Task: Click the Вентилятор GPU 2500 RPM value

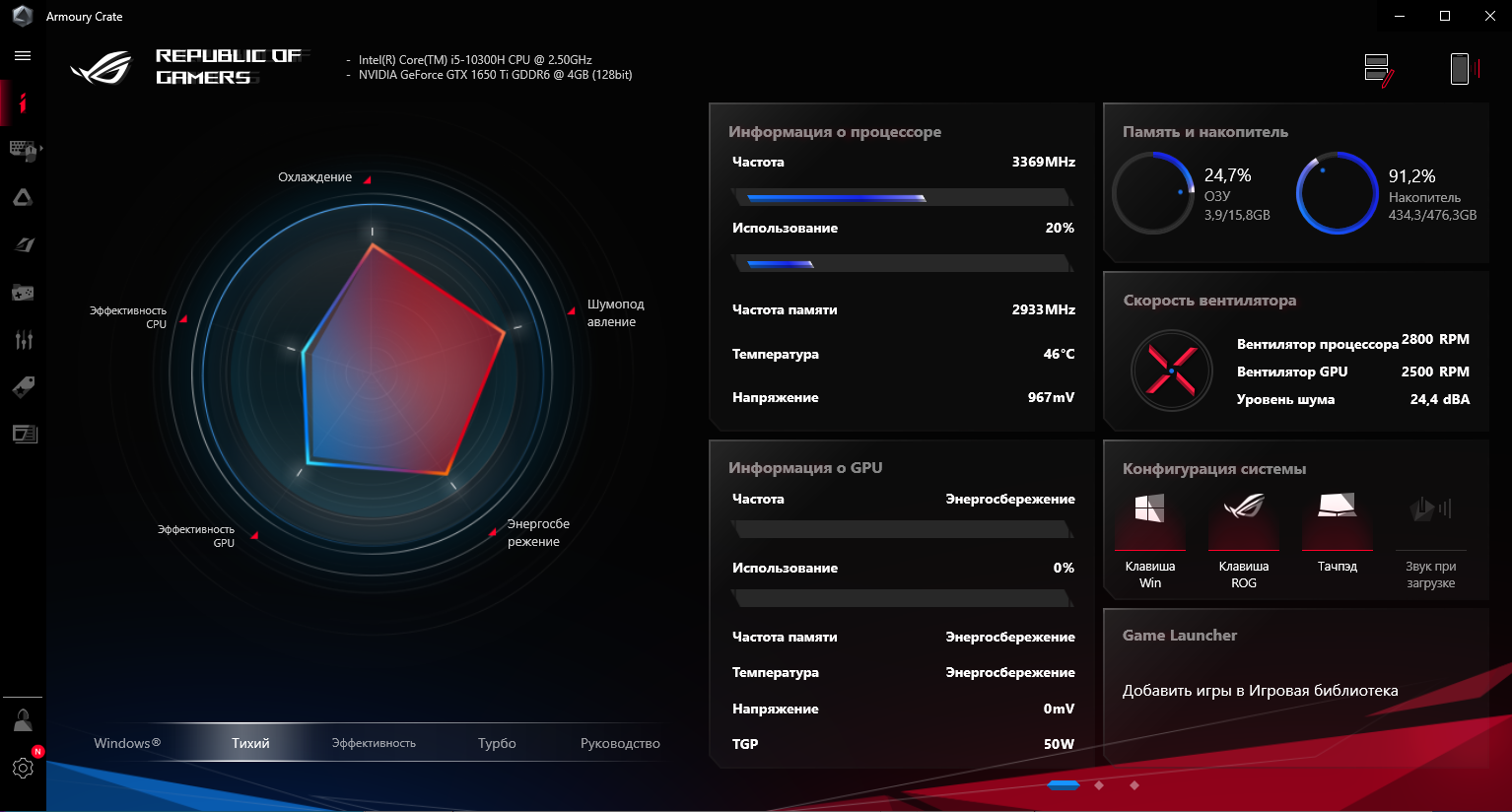Action: 1435,372
